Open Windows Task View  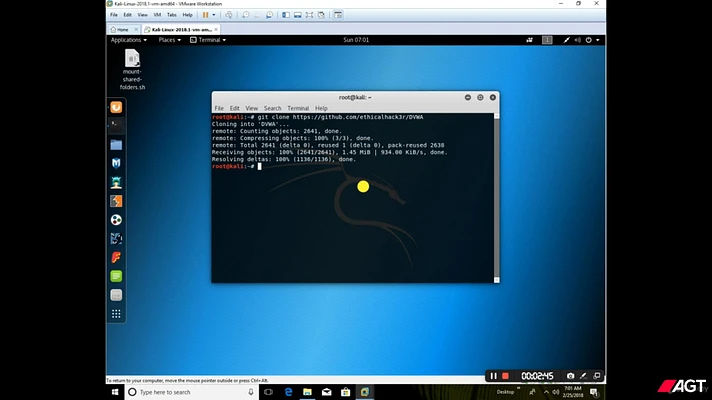pos(268,392)
